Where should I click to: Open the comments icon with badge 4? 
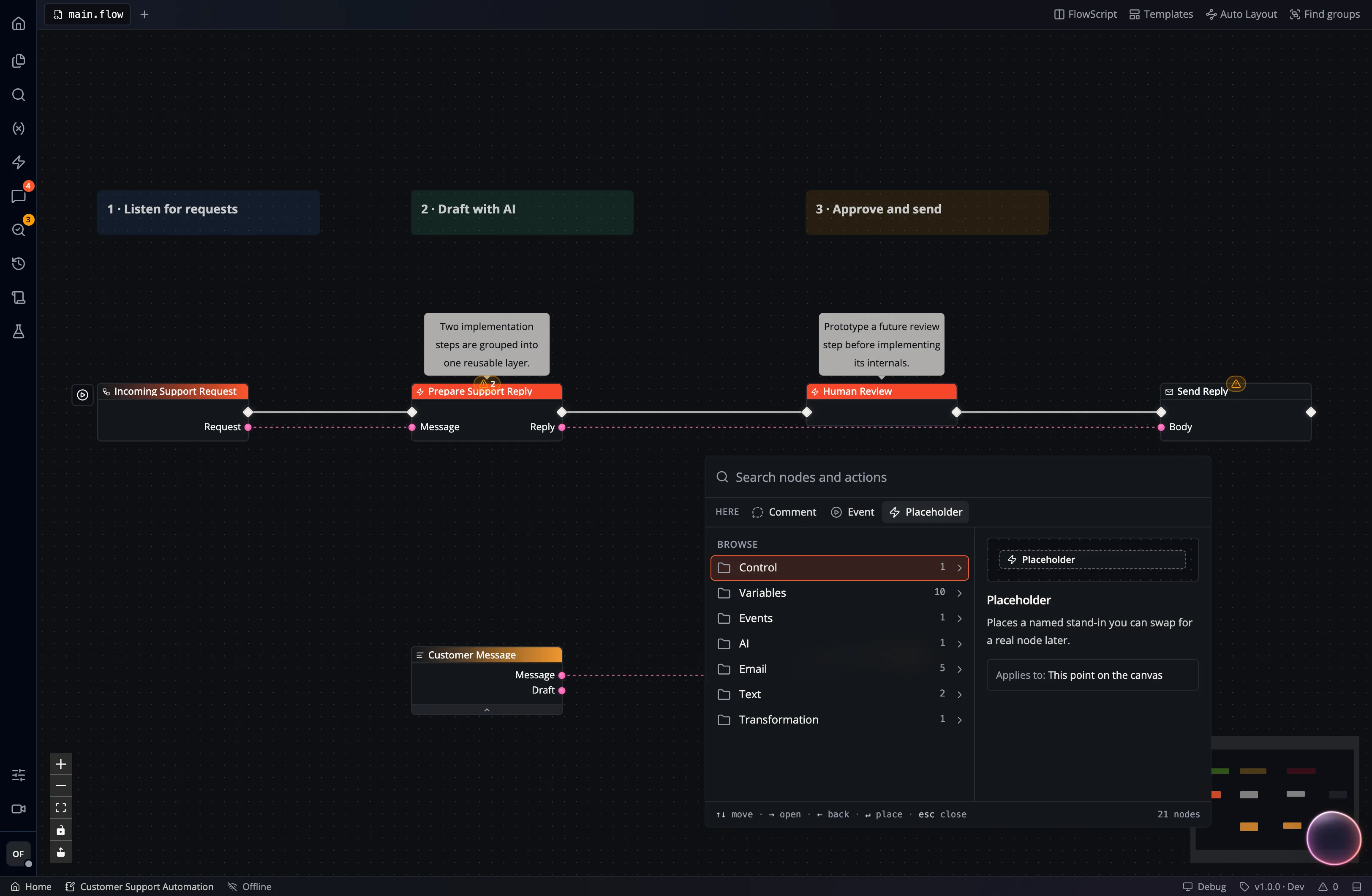pyautogui.click(x=19, y=196)
